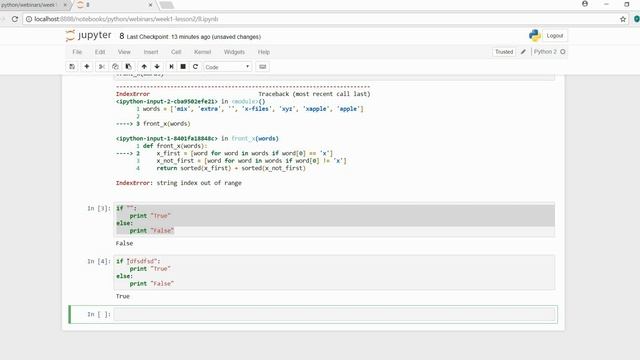
Task: Click the In [3]: prompt label
Action: pyautogui.click(x=99, y=209)
